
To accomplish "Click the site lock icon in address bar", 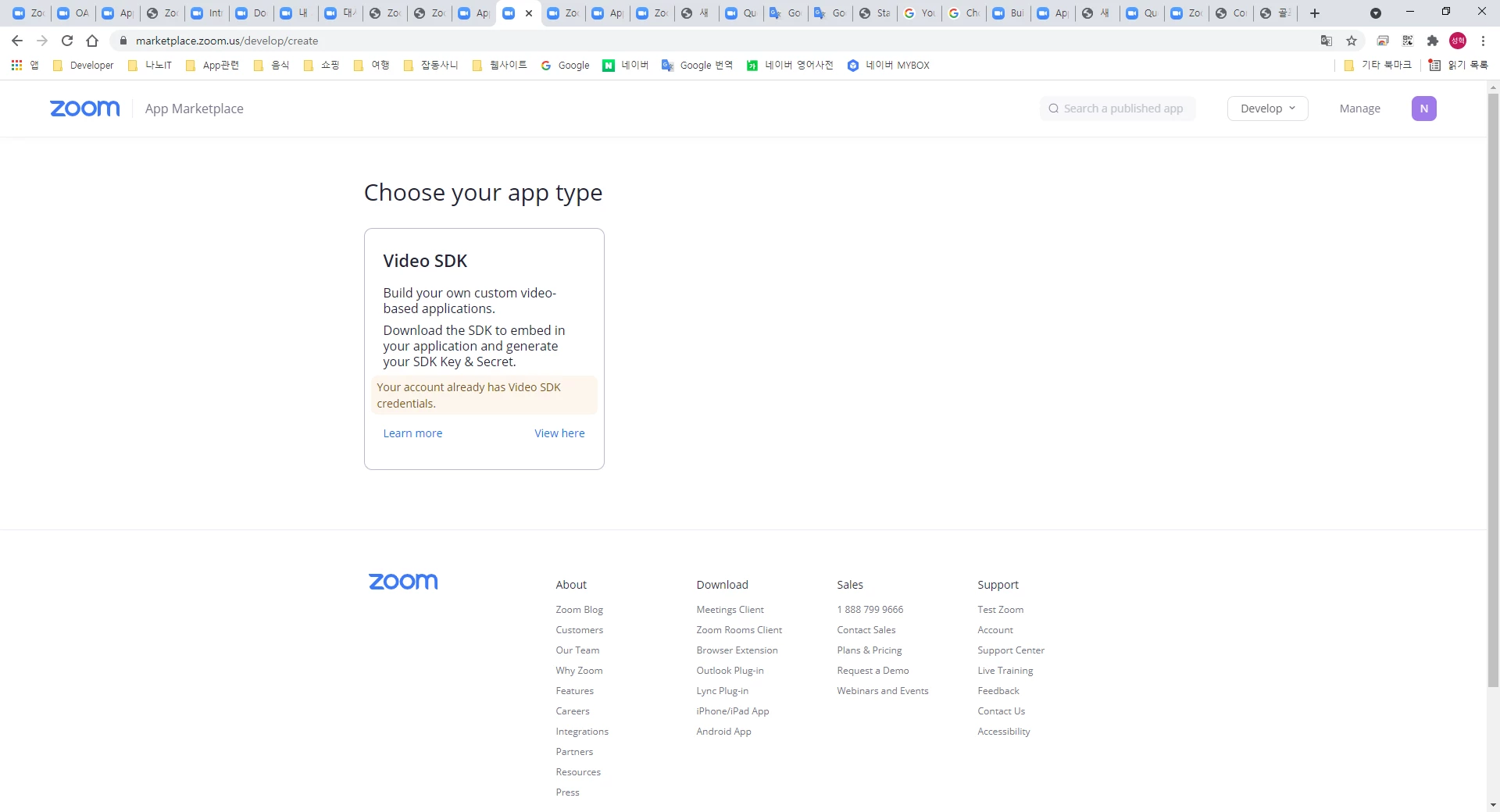I will [123, 41].
